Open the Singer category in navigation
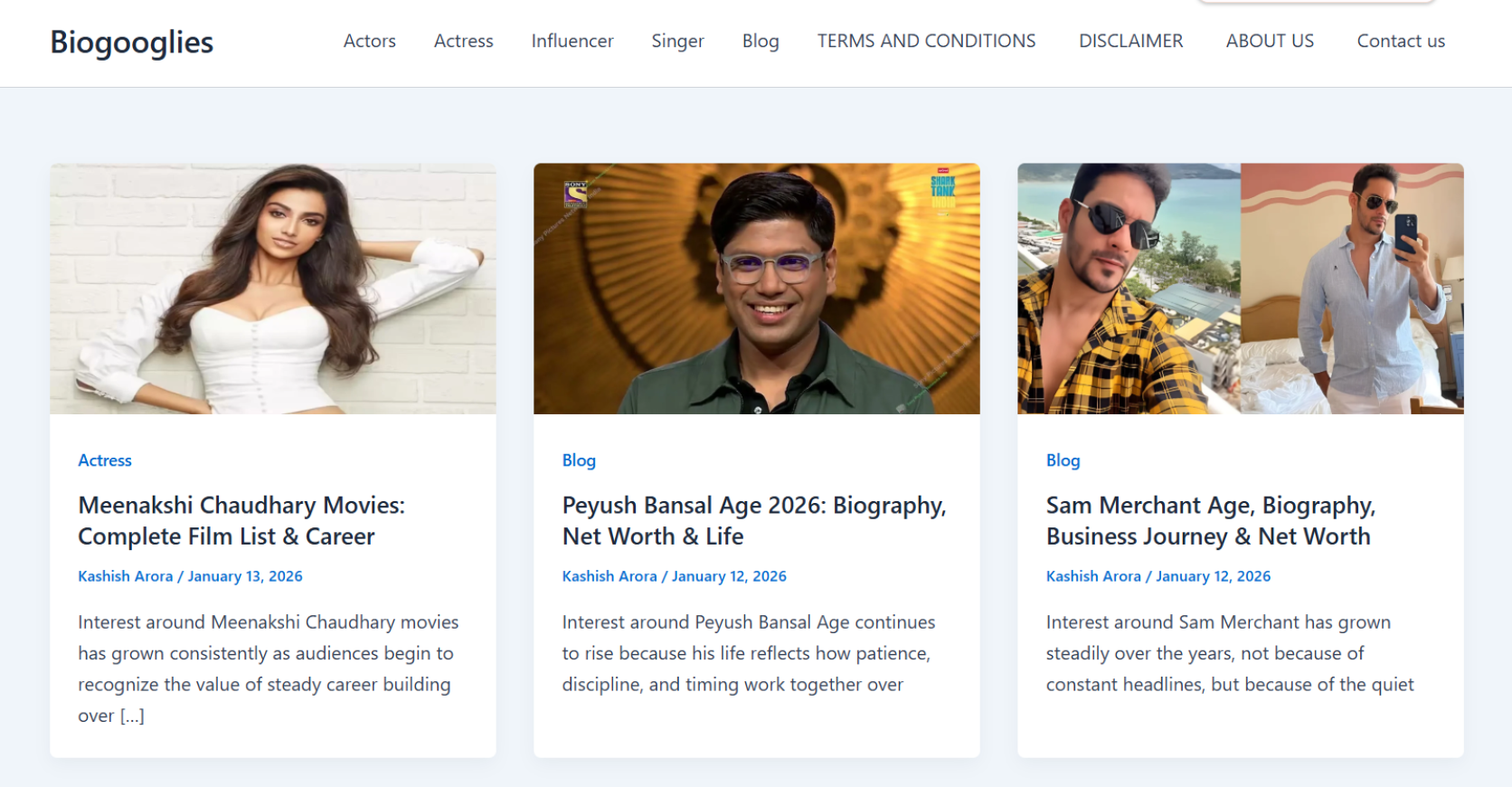The image size is (1512, 787). pyautogui.click(x=677, y=41)
